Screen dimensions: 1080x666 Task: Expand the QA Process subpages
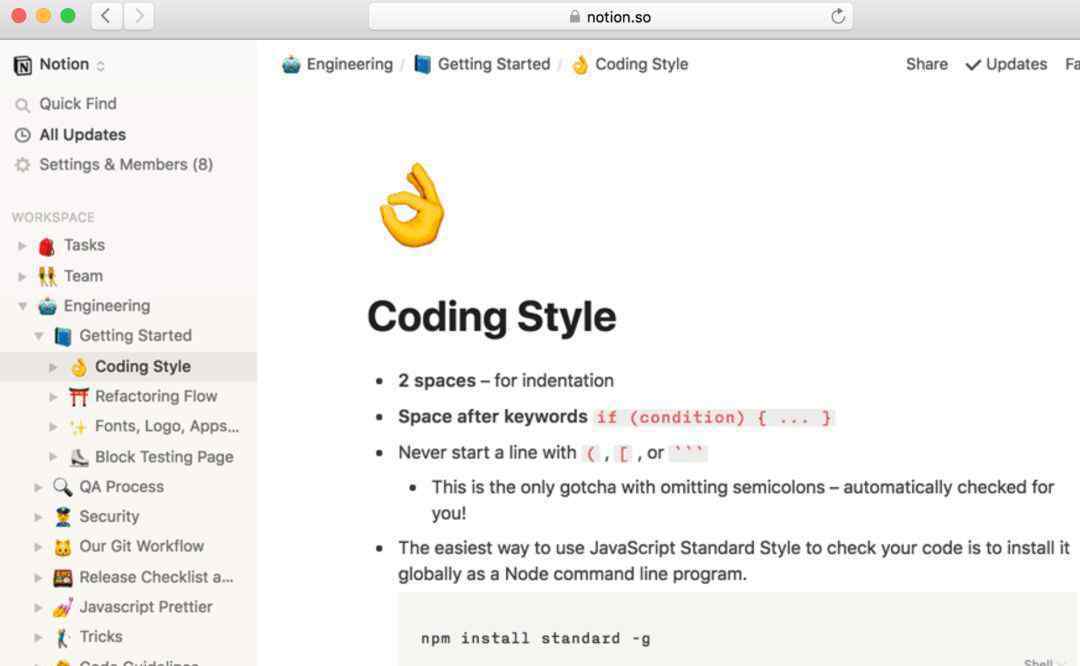pos(39,487)
